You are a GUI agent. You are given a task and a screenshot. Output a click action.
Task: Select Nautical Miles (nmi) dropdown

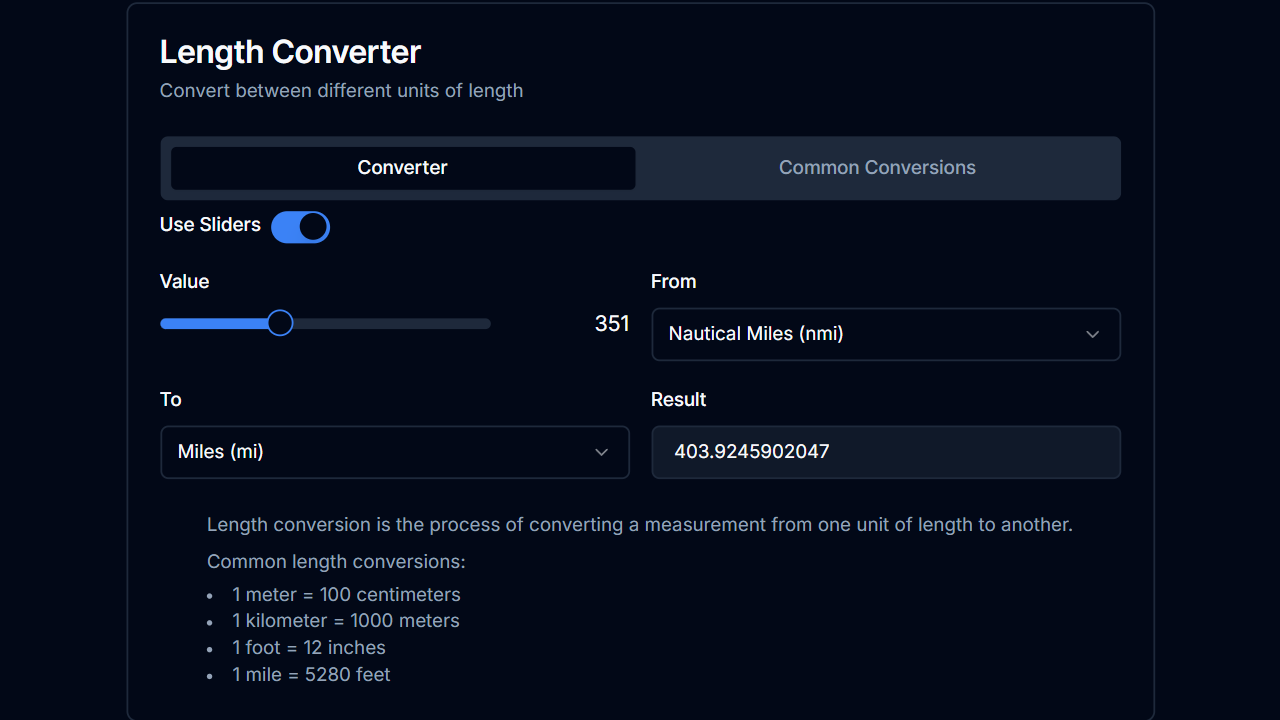tap(886, 334)
